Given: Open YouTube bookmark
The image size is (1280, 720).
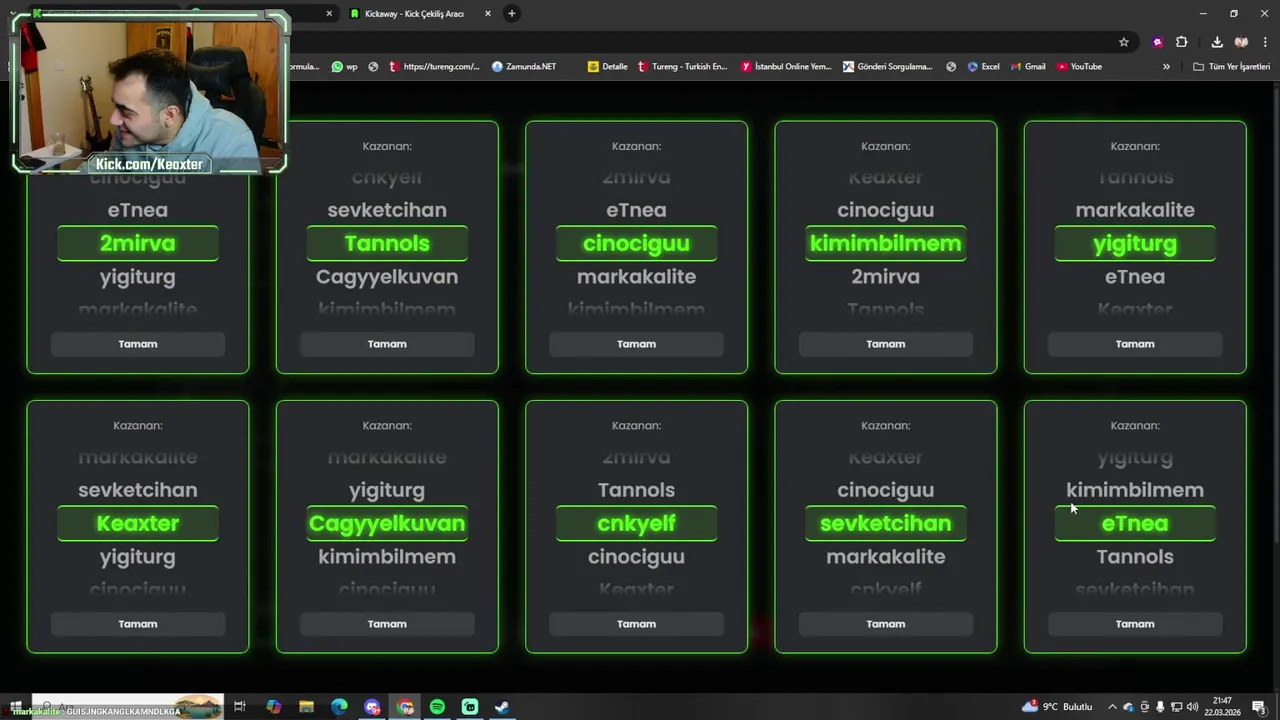Looking at the screenshot, I should pyautogui.click(x=1080, y=67).
